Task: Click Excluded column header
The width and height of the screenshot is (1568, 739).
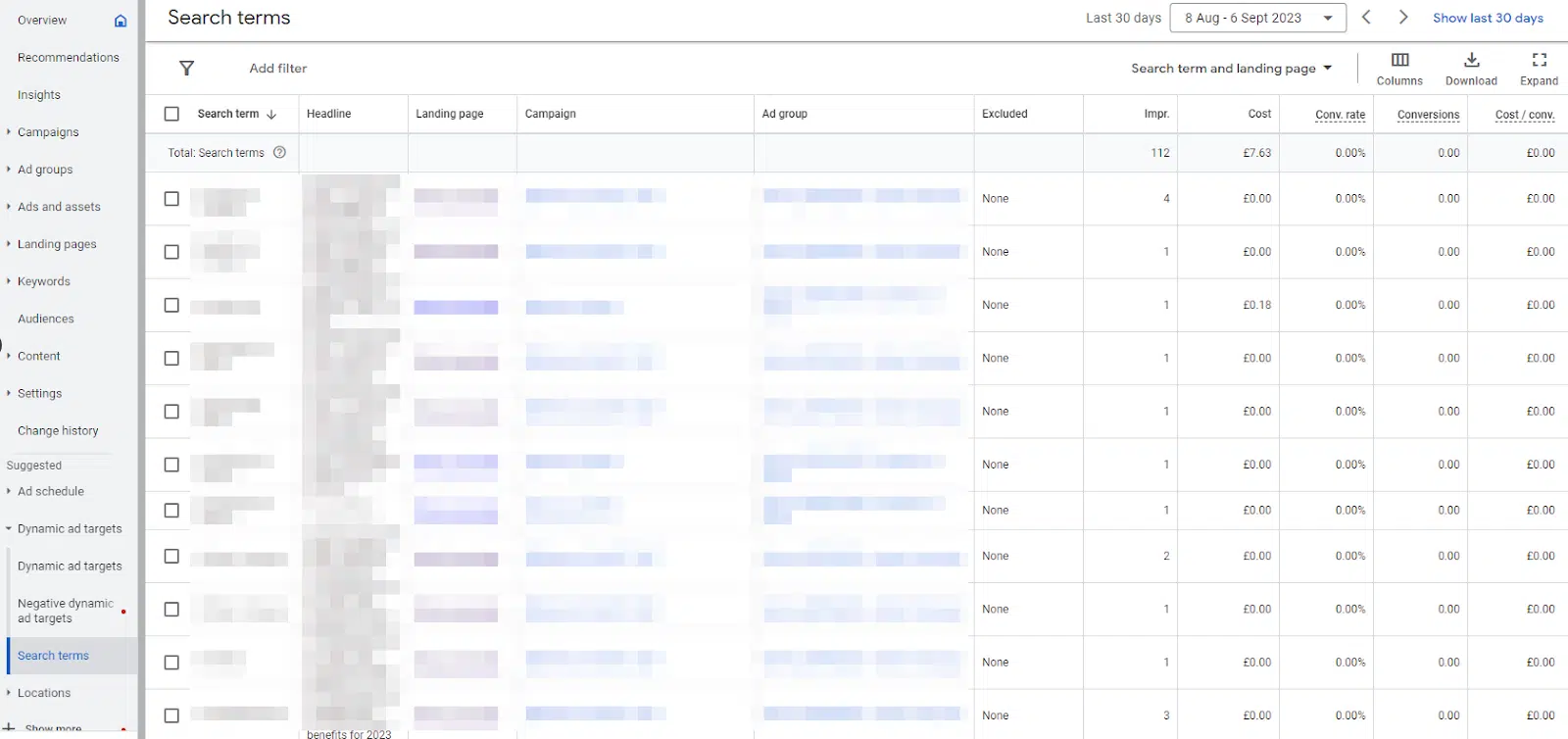Action: [x=1004, y=114]
